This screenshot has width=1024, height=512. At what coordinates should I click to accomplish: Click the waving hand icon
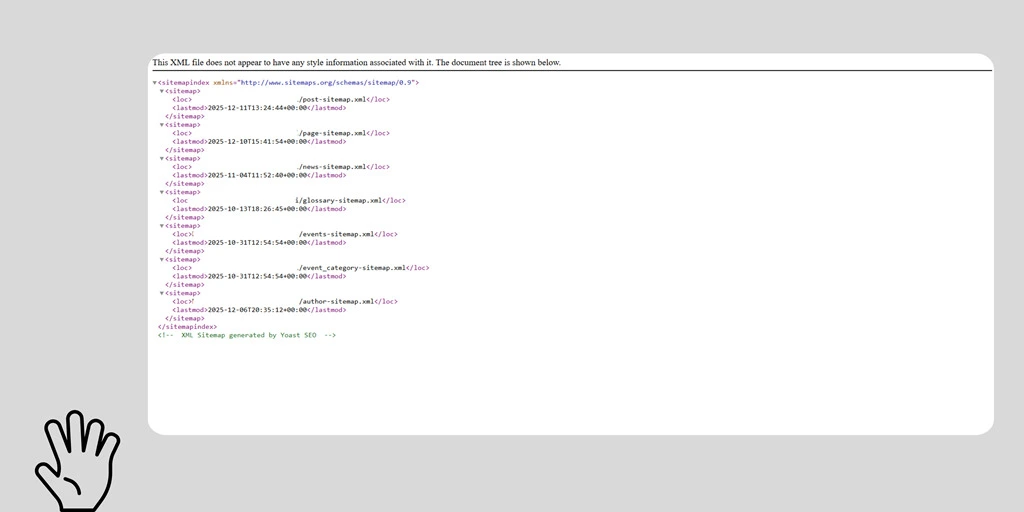pos(77,460)
